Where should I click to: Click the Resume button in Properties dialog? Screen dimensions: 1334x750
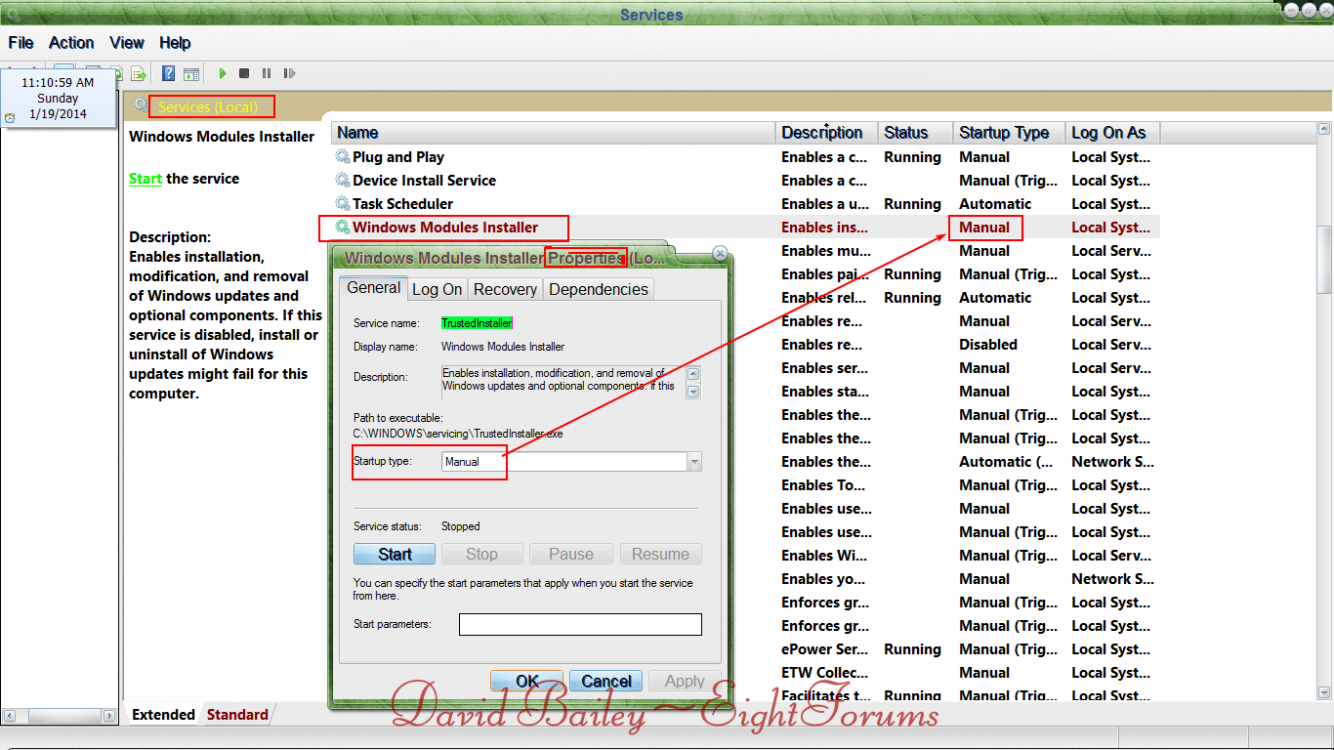pyautogui.click(x=660, y=554)
